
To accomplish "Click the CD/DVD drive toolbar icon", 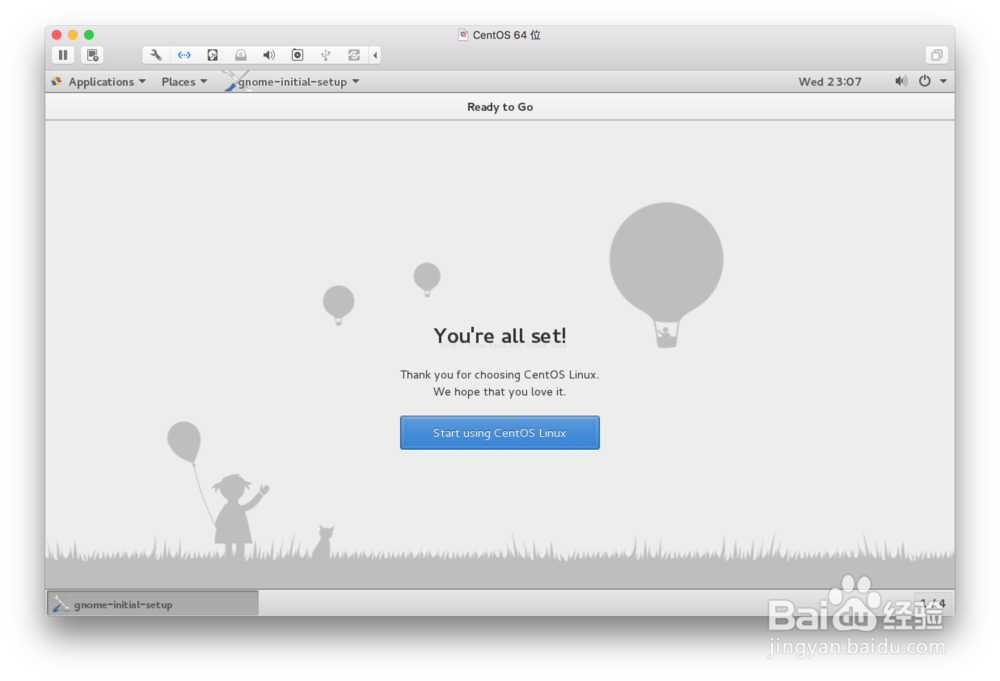I will coord(240,55).
